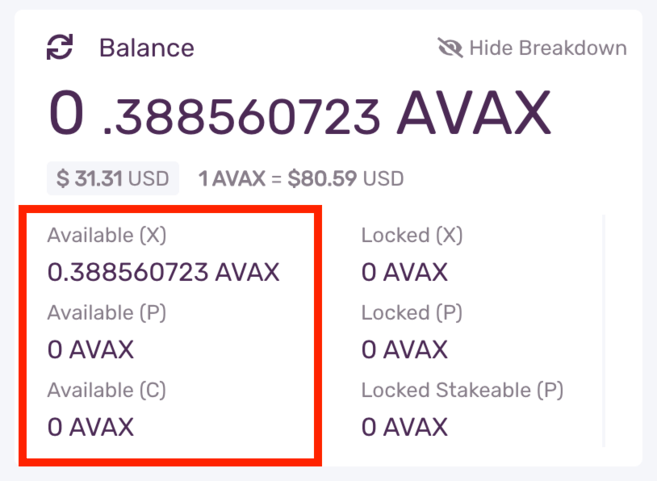Select the Locked (X) label
Screen dimensions: 657x481
(x=412, y=235)
